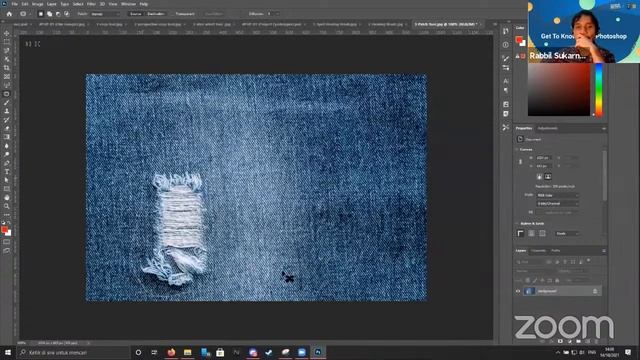Choose New Selection mode for Patch
The height and width of the screenshot is (360, 640).
[x=40, y=14]
